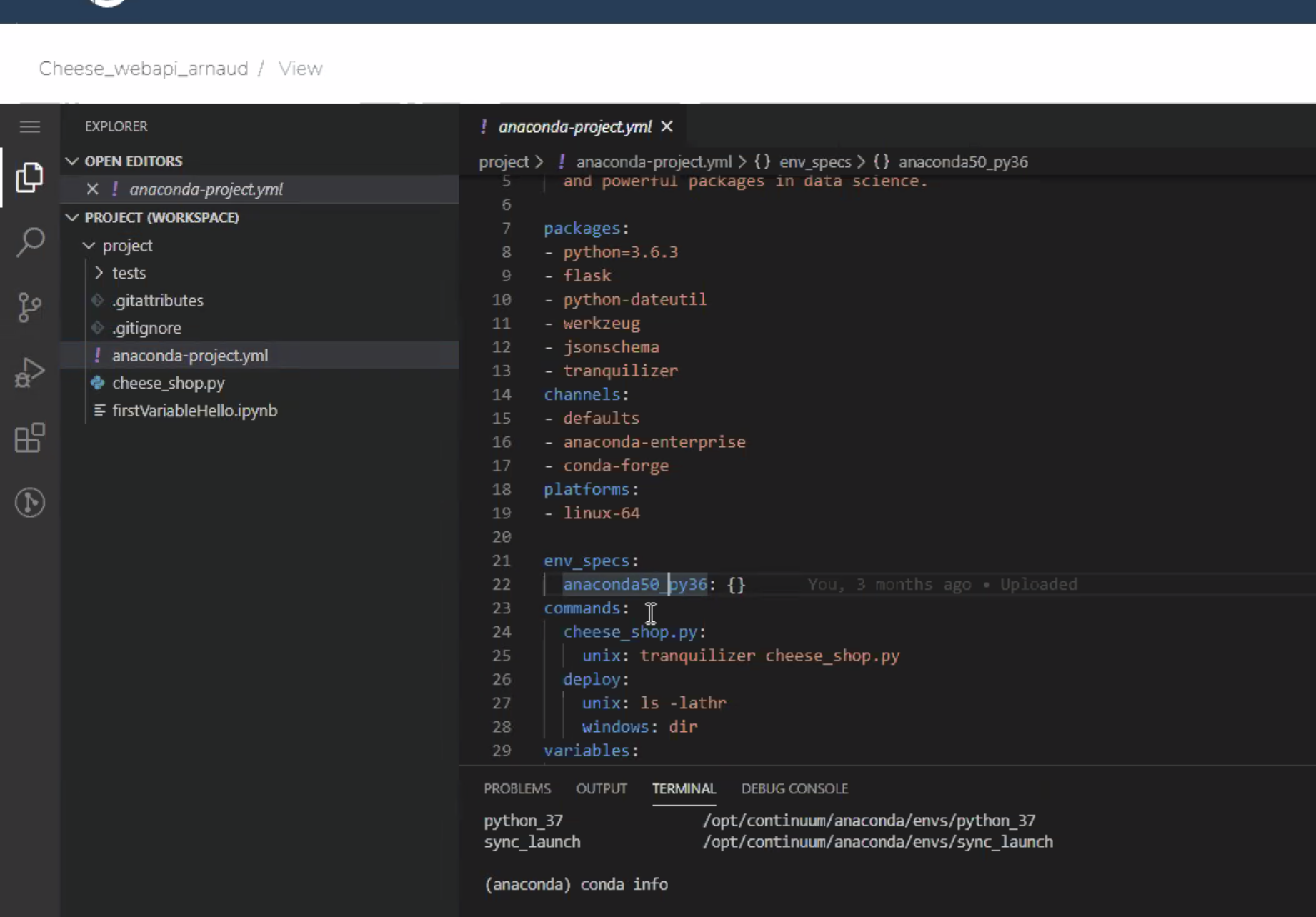Click the project breadcrumb in the editor

pyautogui.click(x=504, y=162)
